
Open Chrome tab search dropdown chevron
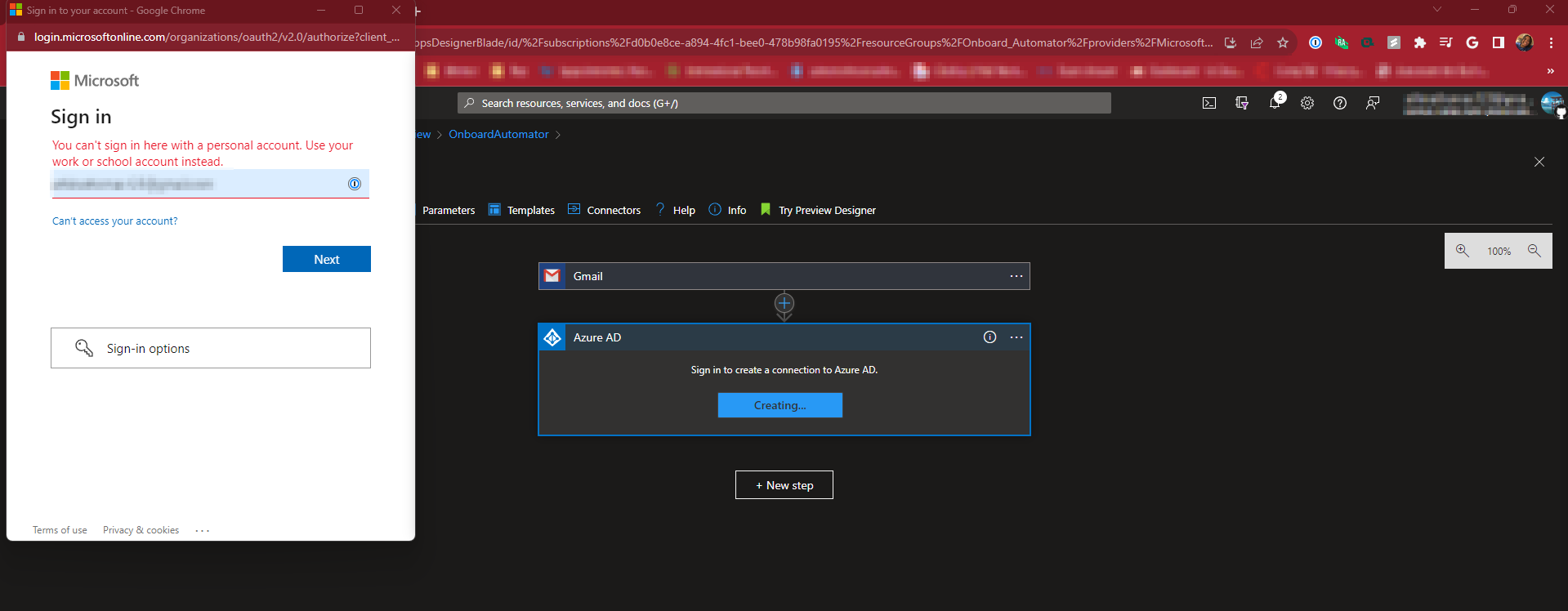[1437, 10]
